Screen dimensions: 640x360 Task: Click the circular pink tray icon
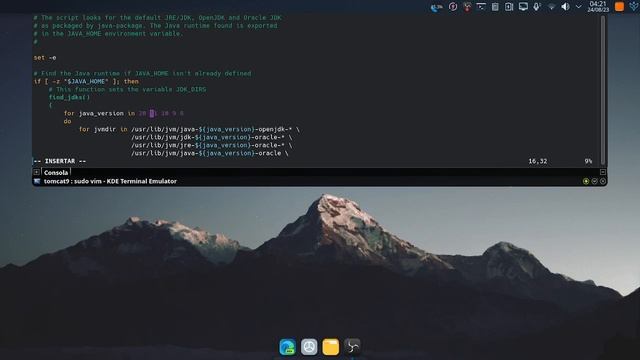453,7
